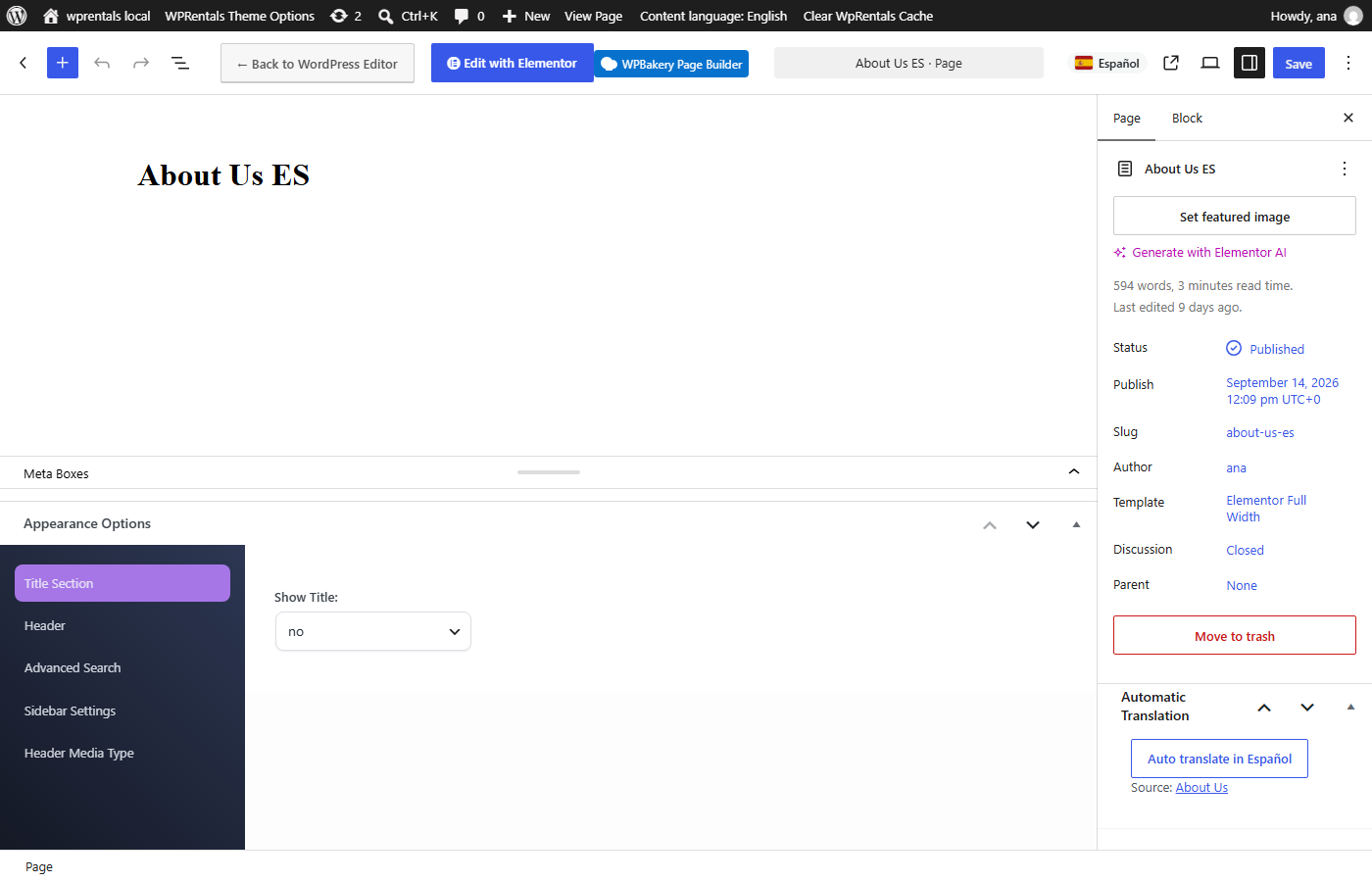Image resolution: width=1372 pixels, height=882 pixels.
Task: Click Clear WpRentals Cache
Action: coord(868,16)
